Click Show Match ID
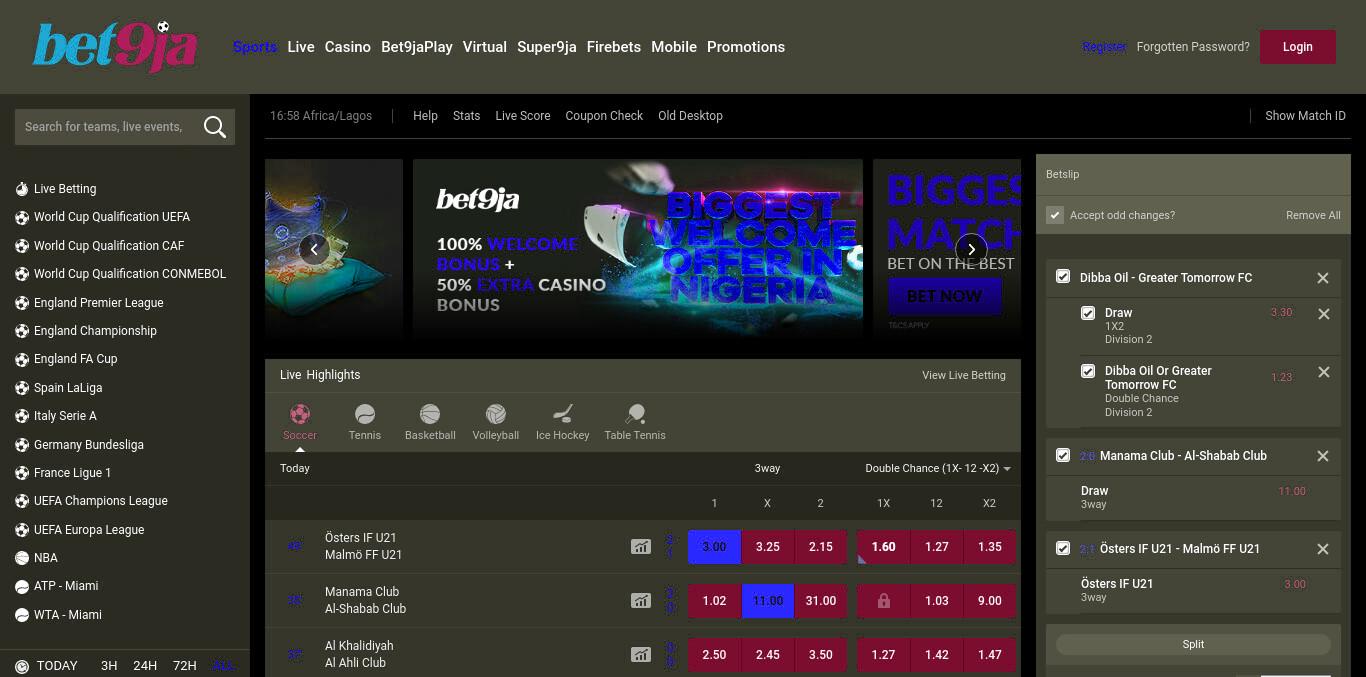The width and height of the screenshot is (1366, 677). click(x=1305, y=116)
